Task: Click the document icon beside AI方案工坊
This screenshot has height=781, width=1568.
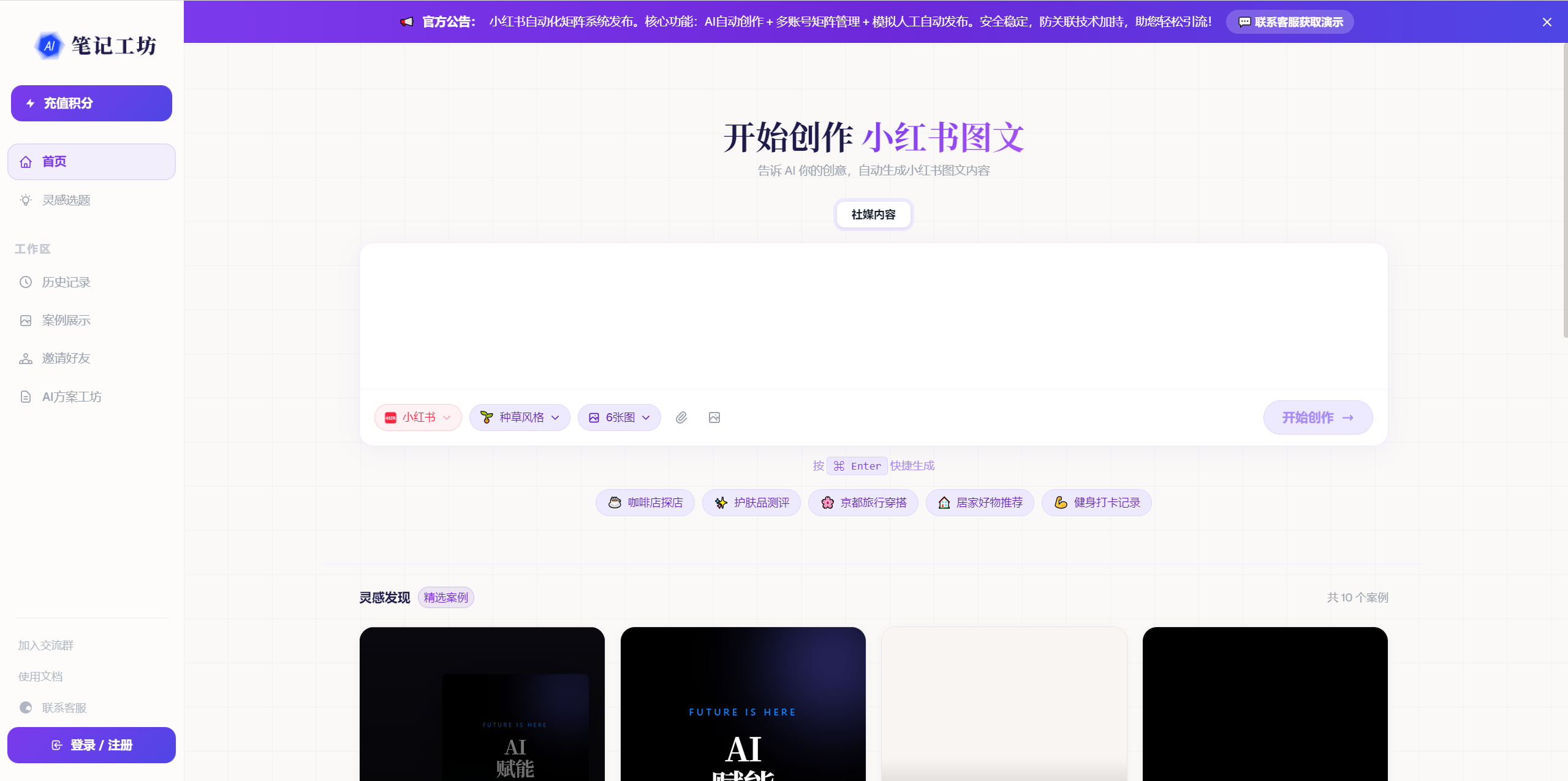Action: 26,397
